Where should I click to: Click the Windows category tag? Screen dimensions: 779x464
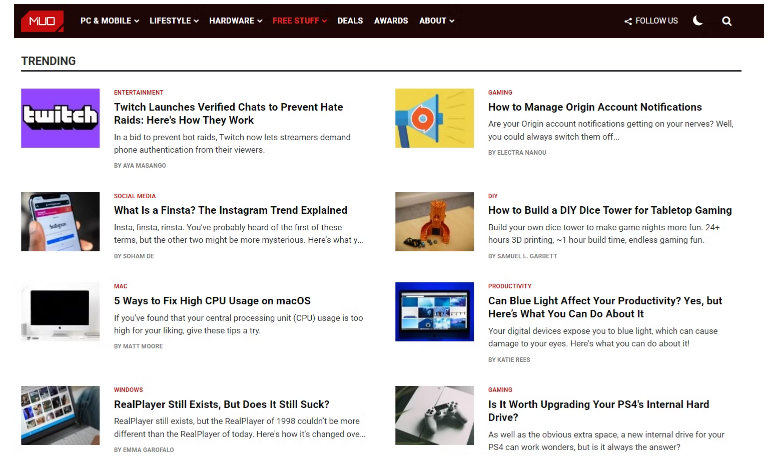point(128,390)
